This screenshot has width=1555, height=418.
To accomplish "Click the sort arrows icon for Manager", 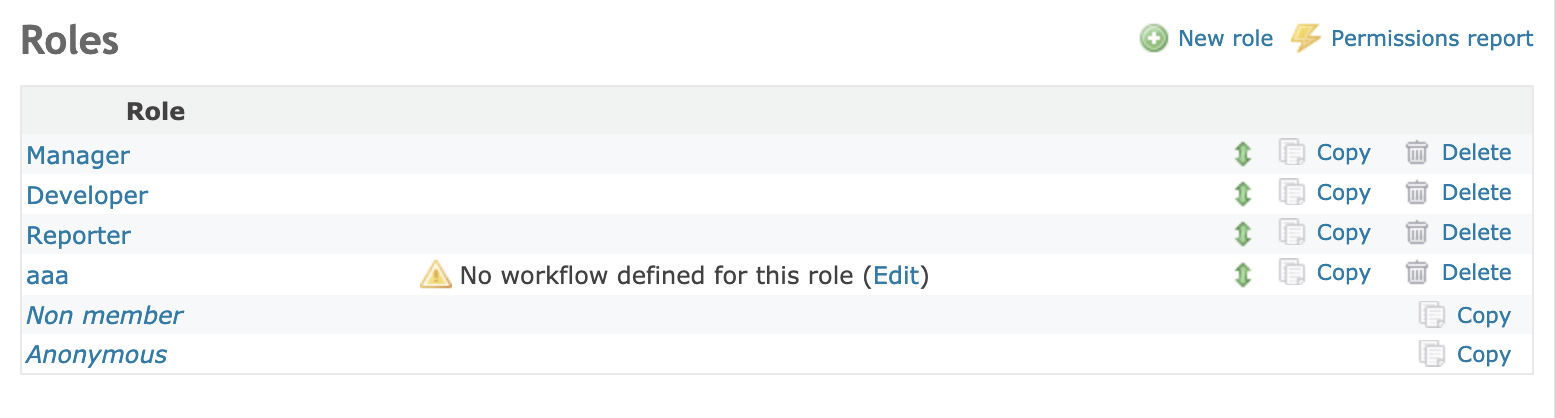I will coord(1242,154).
